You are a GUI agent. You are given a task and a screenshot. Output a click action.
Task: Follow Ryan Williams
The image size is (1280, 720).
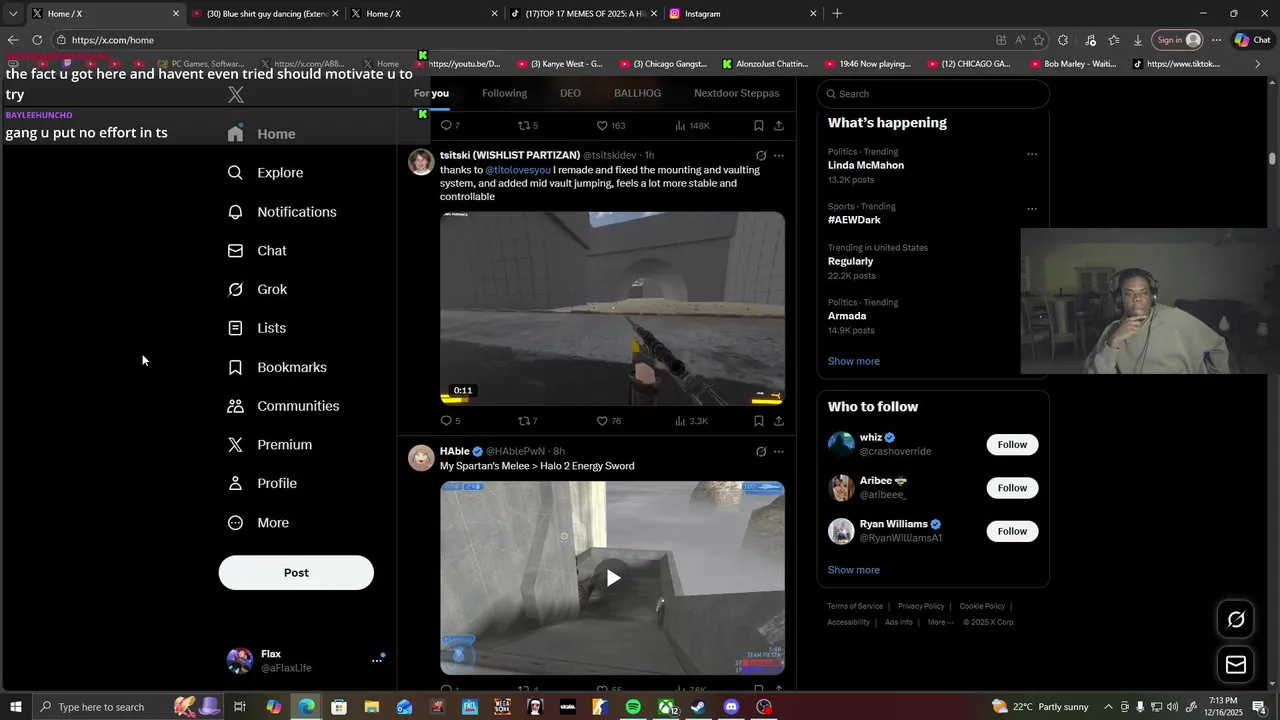point(1012,531)
